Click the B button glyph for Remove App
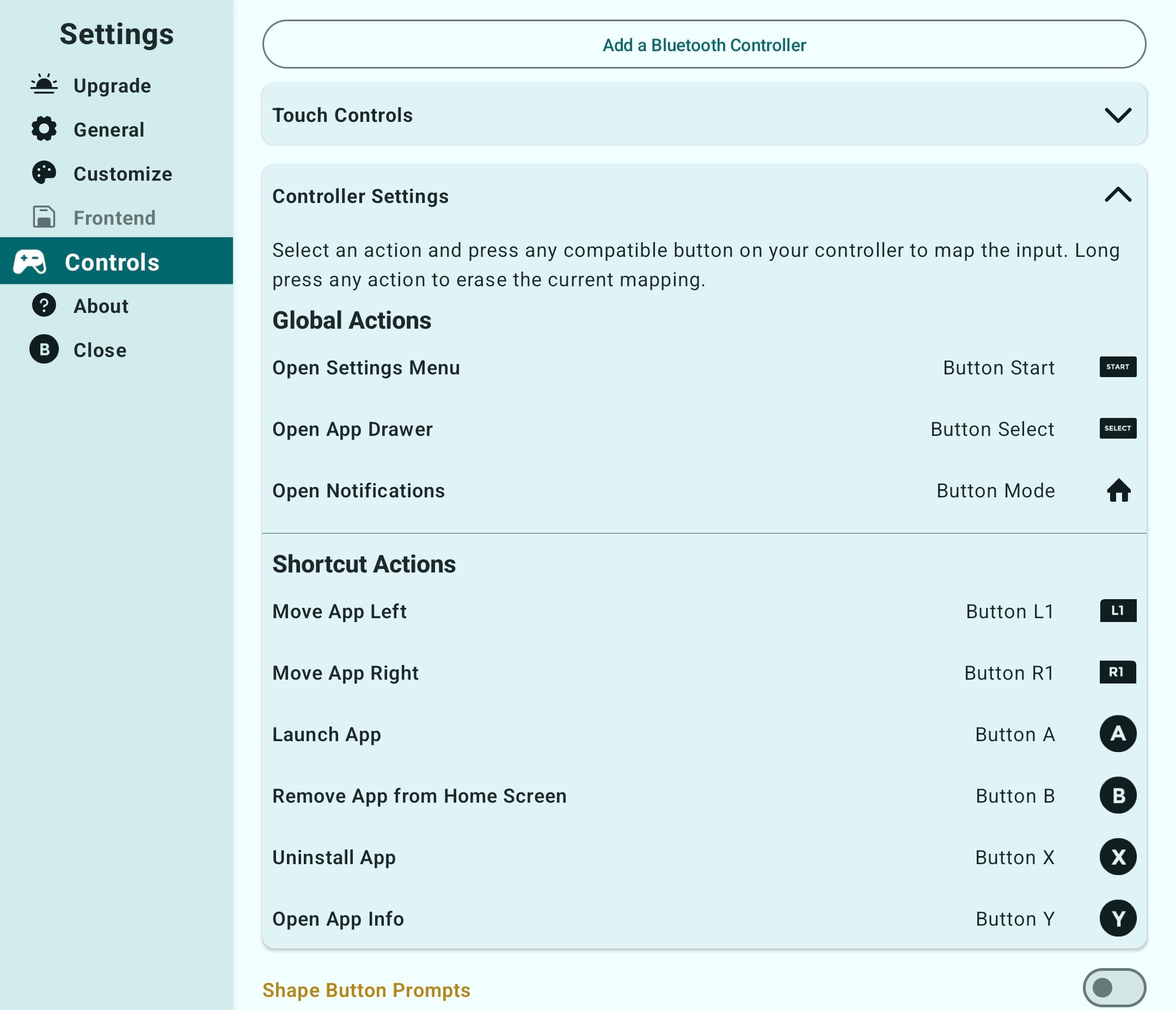The image size is (1176, 1010). point(1118,796)
